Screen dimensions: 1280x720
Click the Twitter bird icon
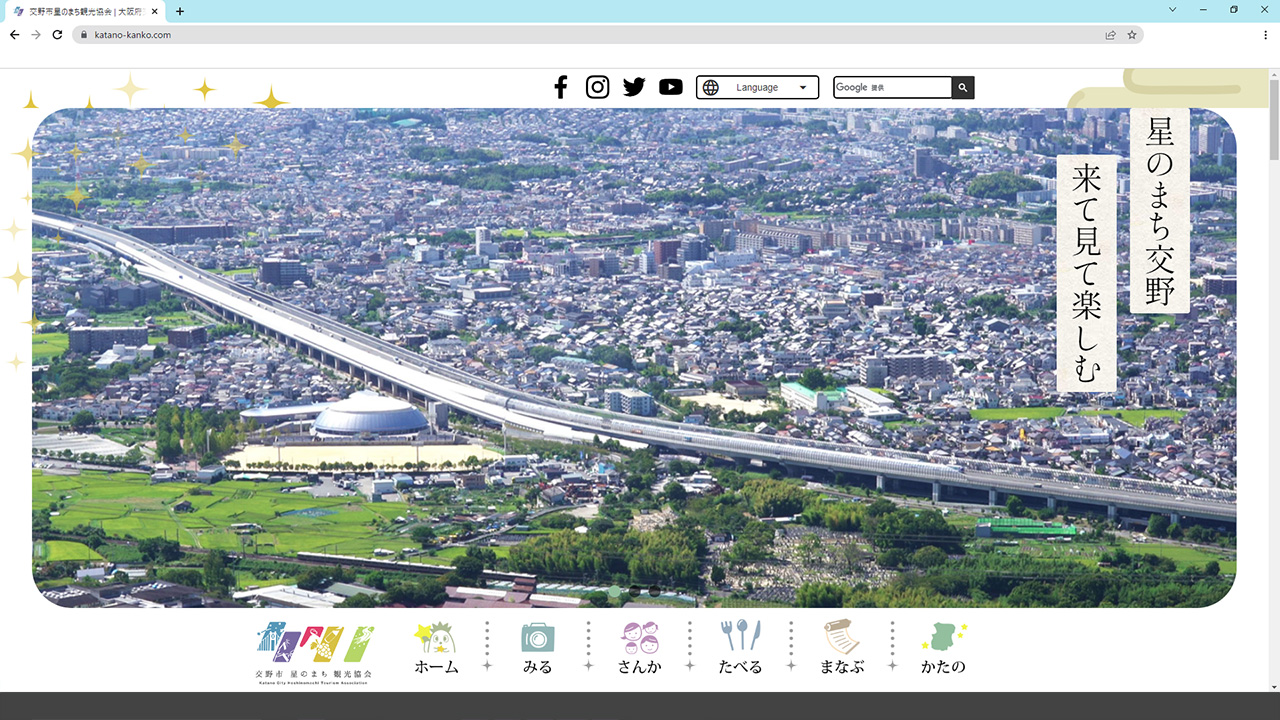coord(634,87)
